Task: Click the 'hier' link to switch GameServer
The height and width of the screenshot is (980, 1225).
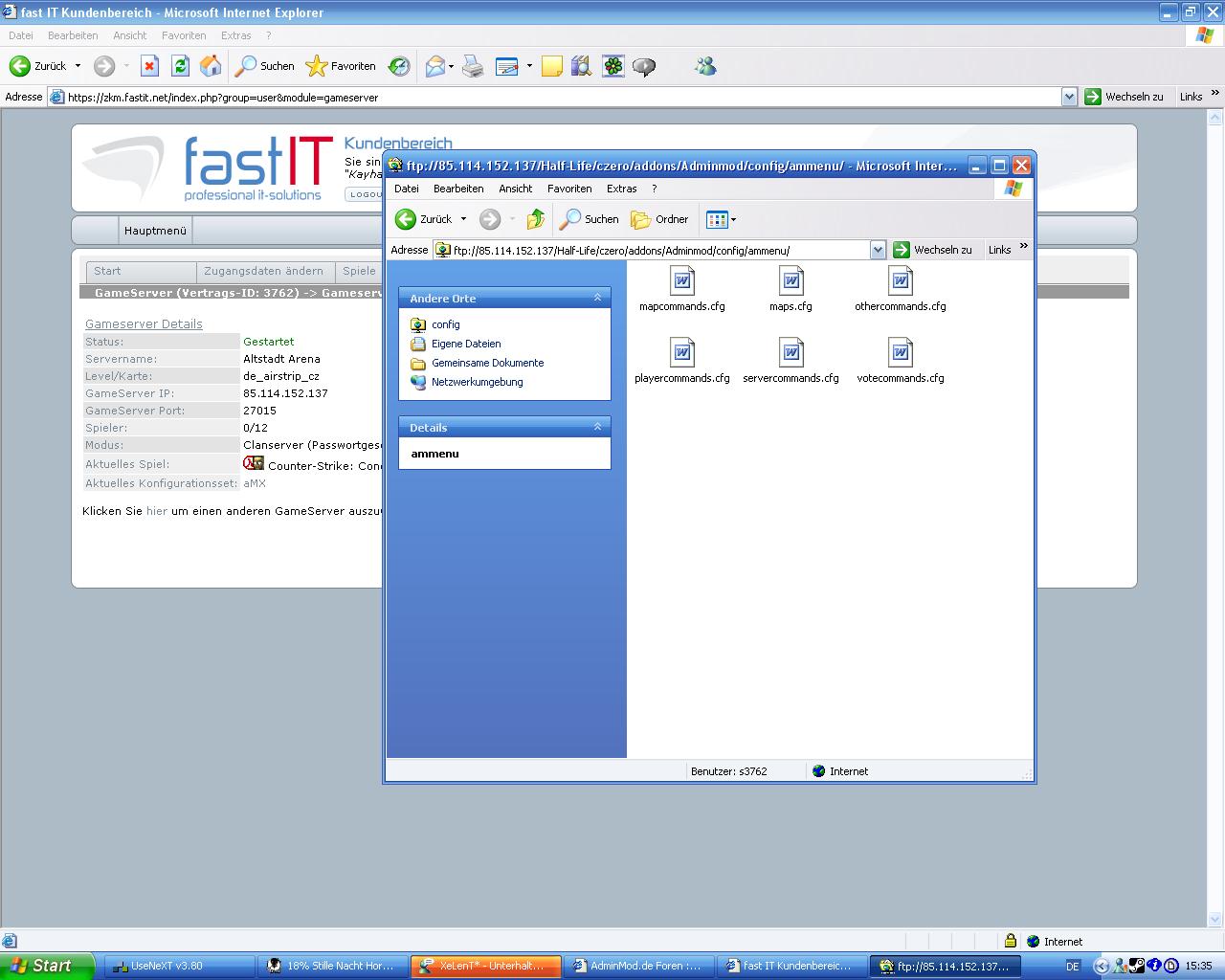Action: (x=157, y=511)
